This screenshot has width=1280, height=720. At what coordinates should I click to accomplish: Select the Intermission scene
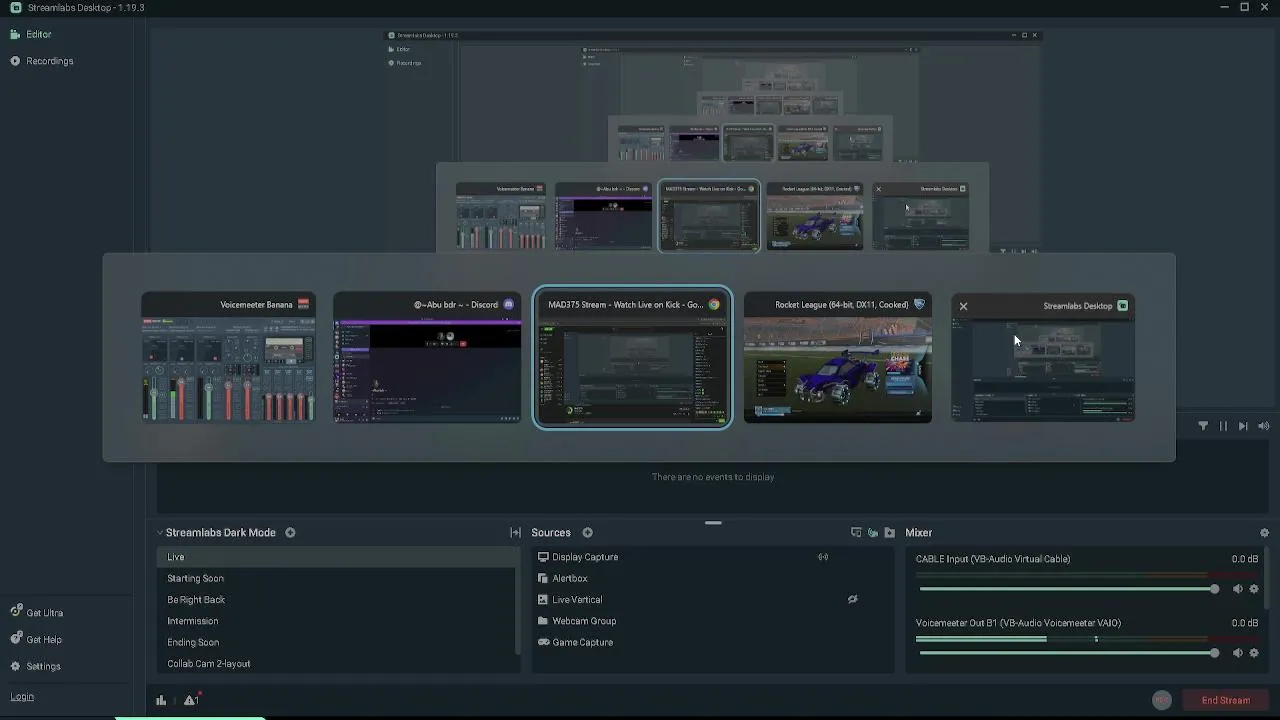pos(338,621)
